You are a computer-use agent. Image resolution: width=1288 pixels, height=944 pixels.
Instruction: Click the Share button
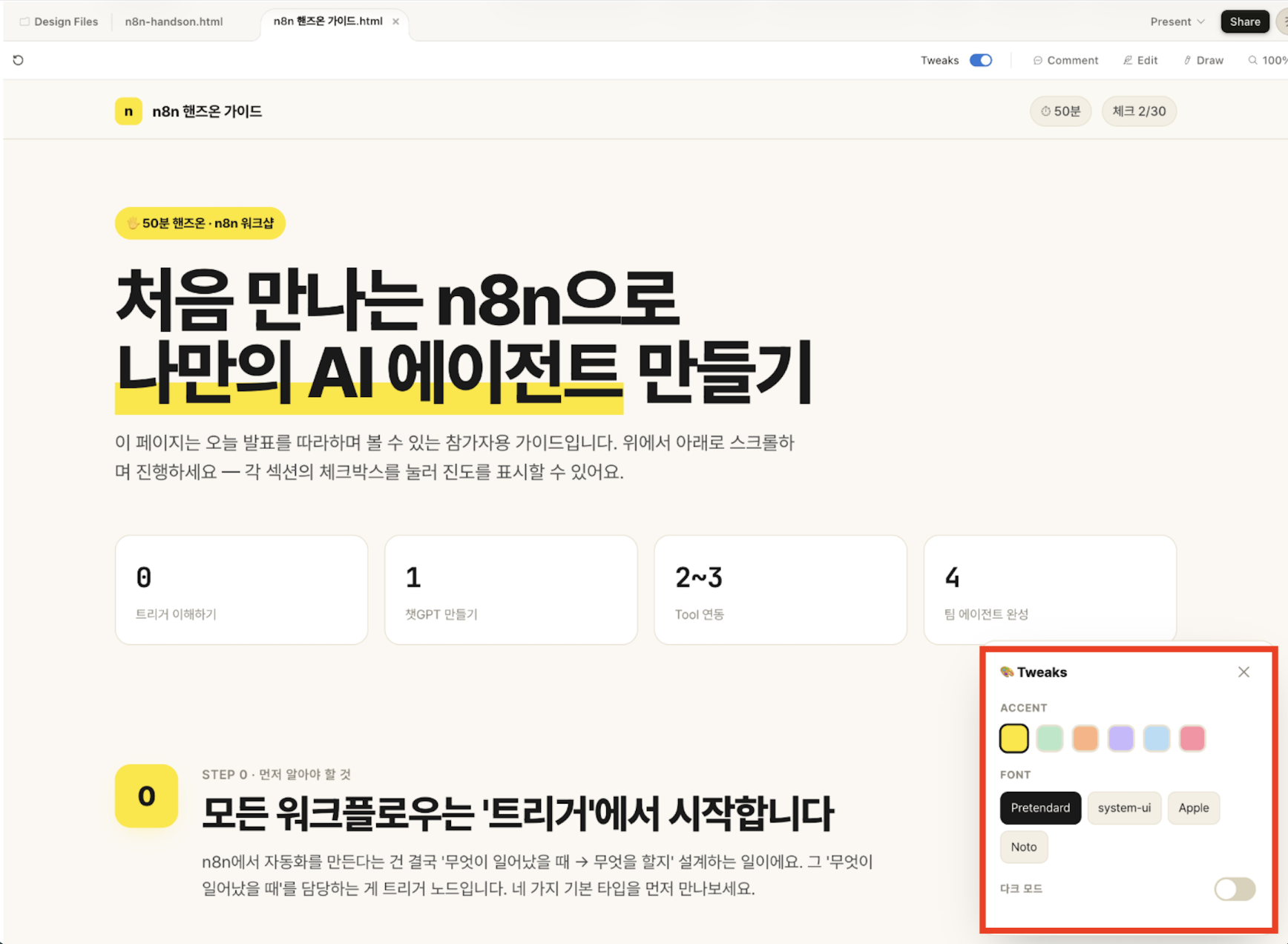(1245, 22)
